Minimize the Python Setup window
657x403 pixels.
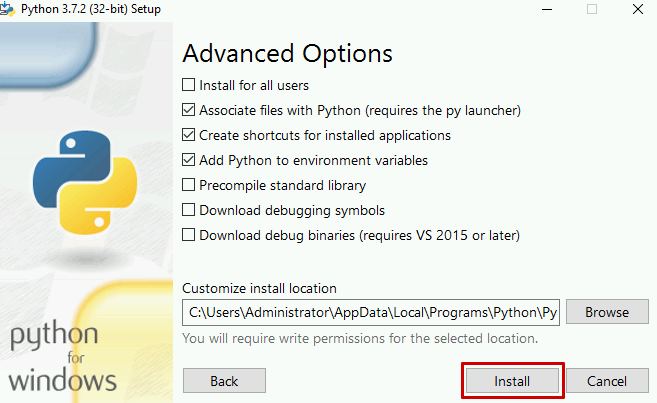pyautogui.click(x=545, y=9)
